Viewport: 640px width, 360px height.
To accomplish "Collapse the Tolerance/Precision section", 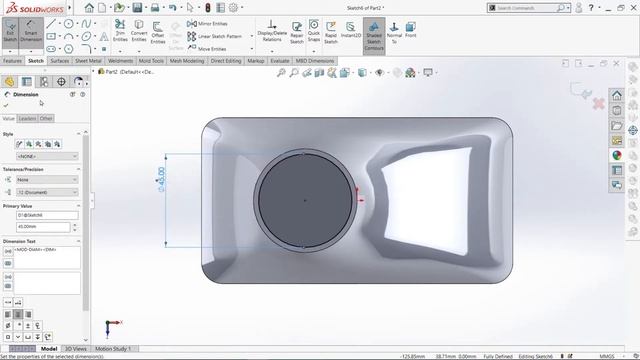I will pyautogui.click(x=78, y=169).
